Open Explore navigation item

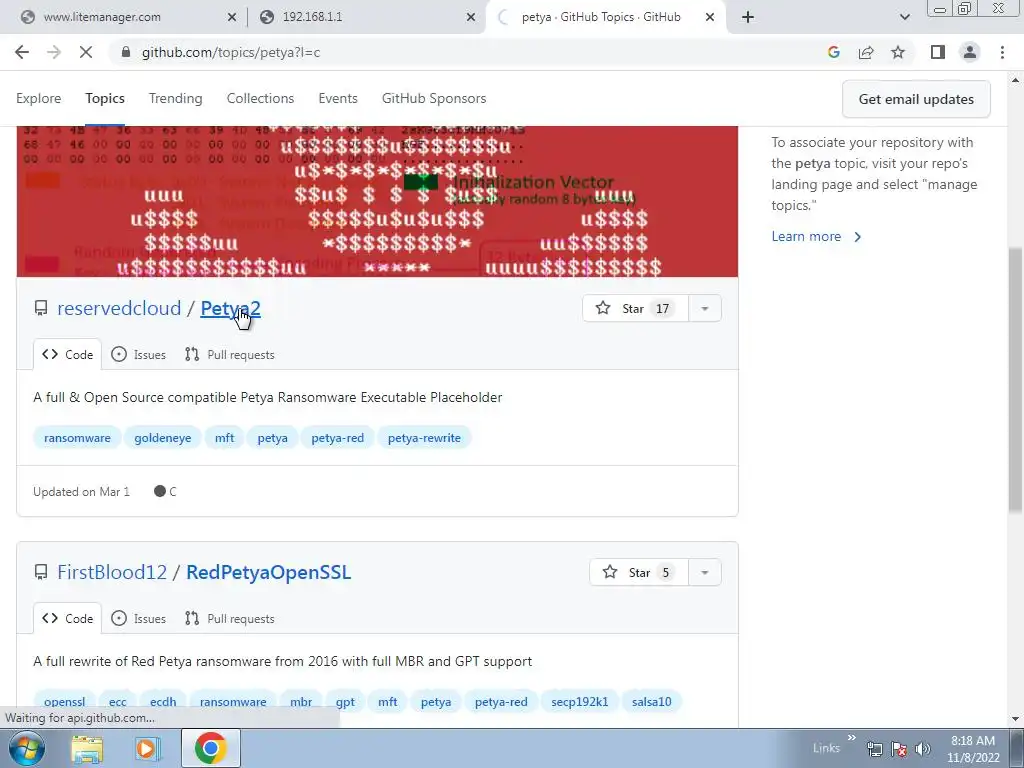[39, 98]
